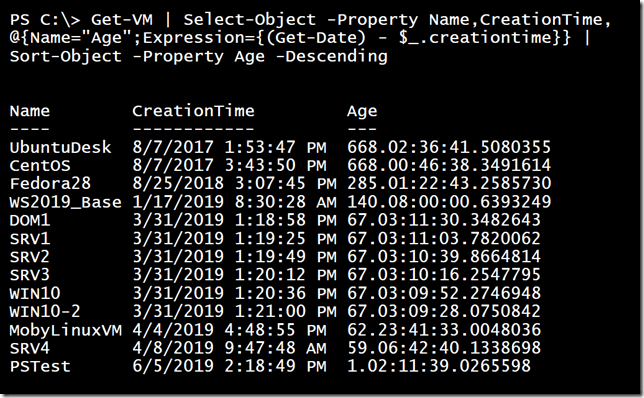The image size is (644, 398).
Task: Click the Age column header
Action: (x=362, y=112)
